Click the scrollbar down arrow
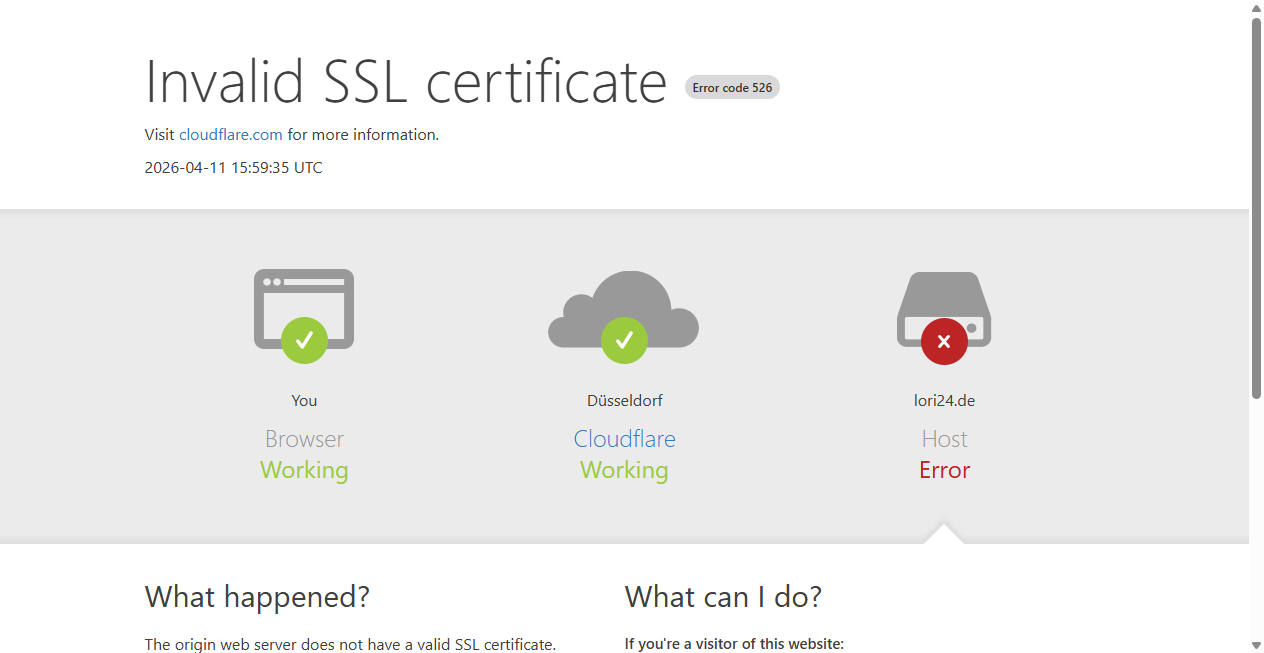The width and height of the screenshot is (1264, 653). click(1256, 645)
